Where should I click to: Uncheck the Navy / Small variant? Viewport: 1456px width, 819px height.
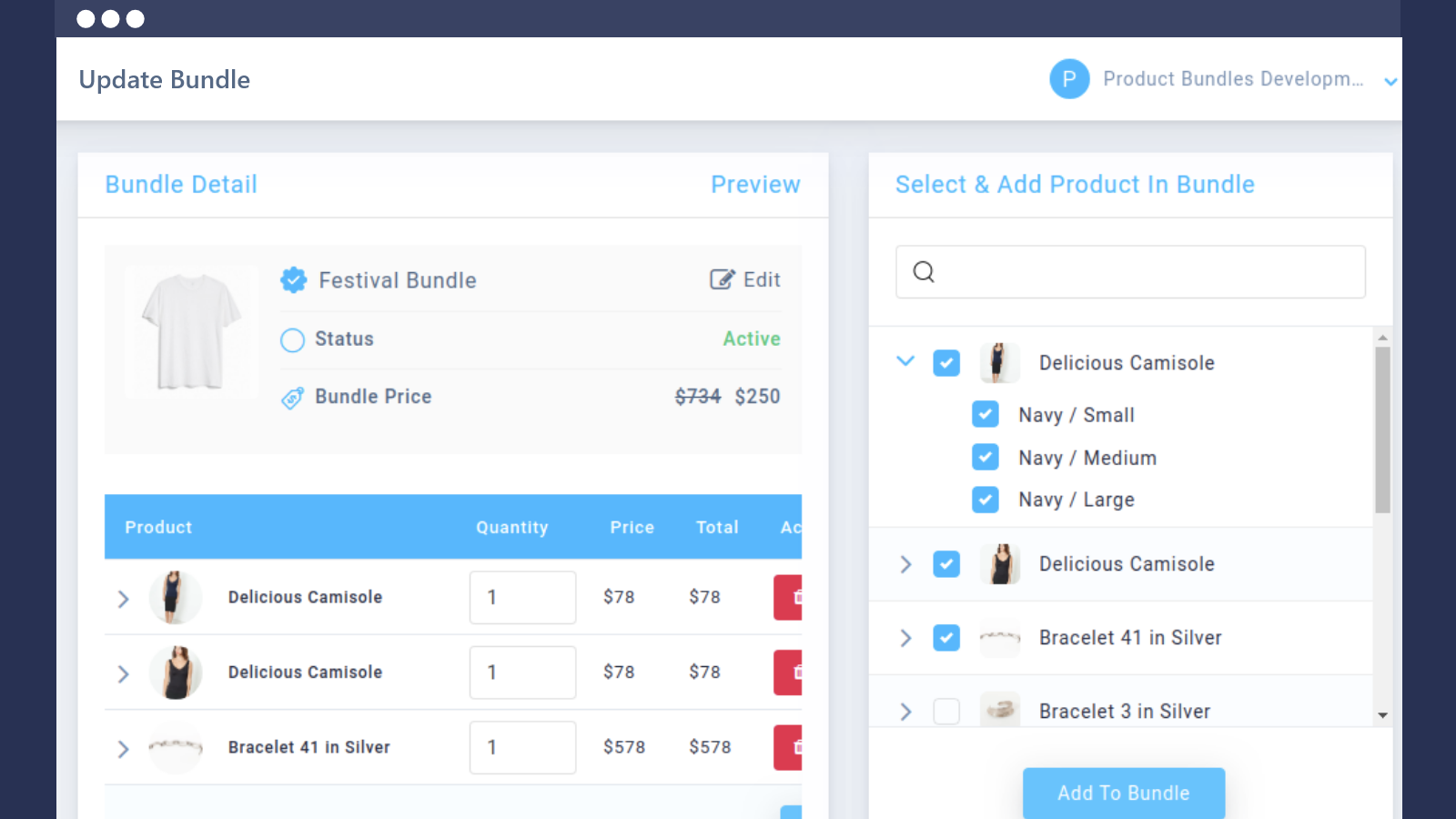pos(986,414)
